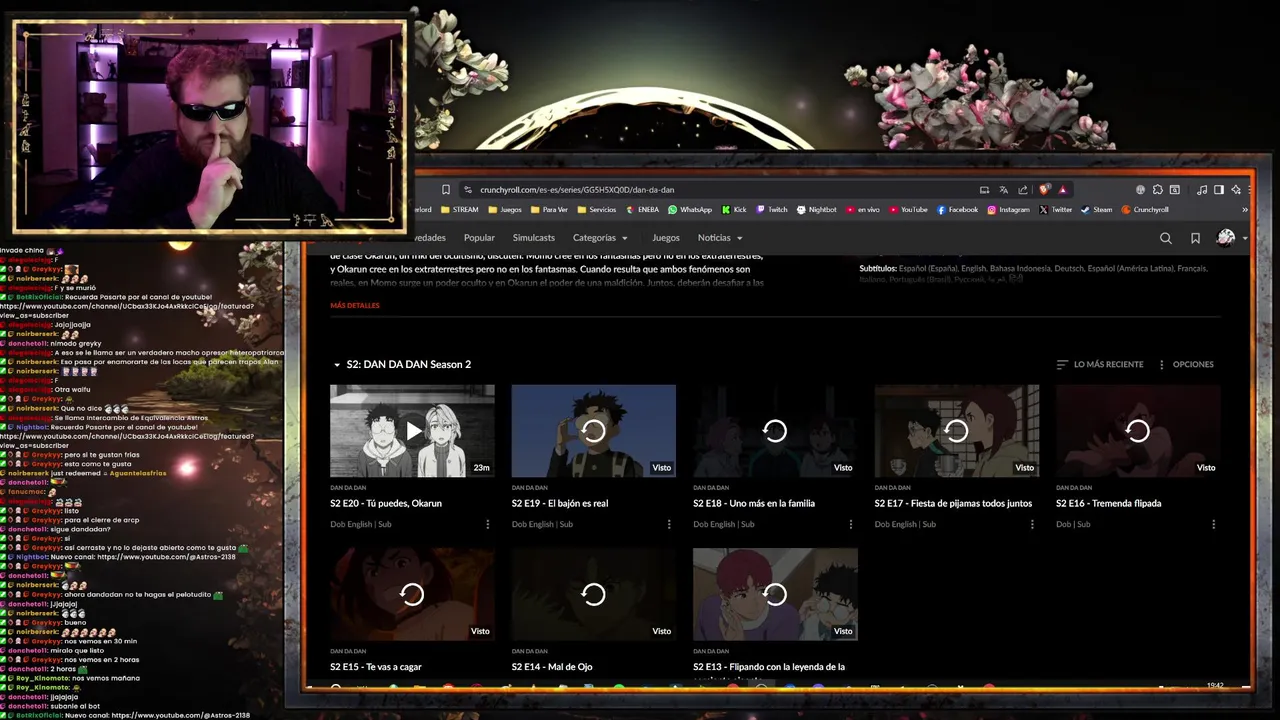Image resolution: width=1280 pixels, height=720 pixels.
Task: Open more options for S2 E20 episode
Action: 488,524
